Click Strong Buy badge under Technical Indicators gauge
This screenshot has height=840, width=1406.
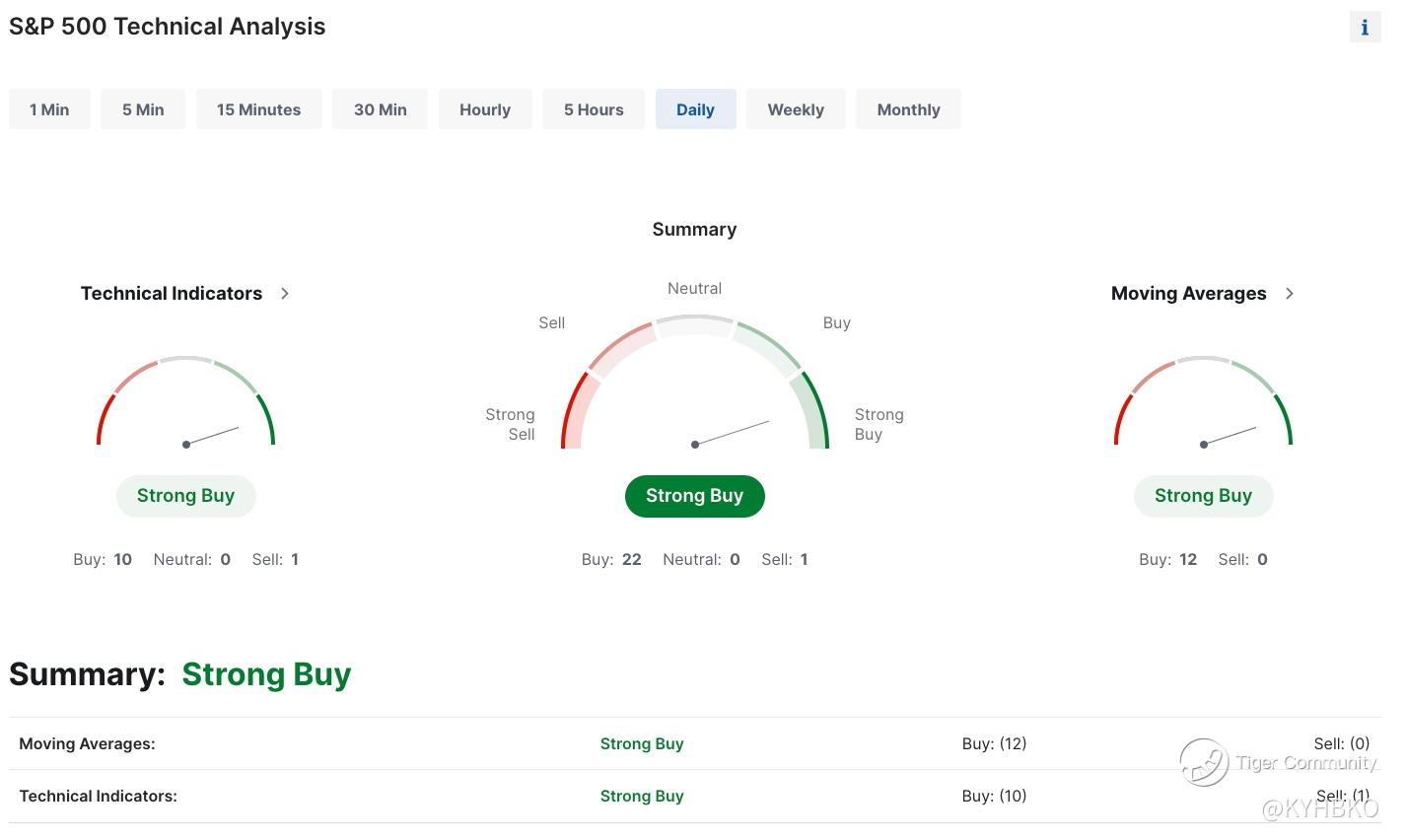point(186,496)
